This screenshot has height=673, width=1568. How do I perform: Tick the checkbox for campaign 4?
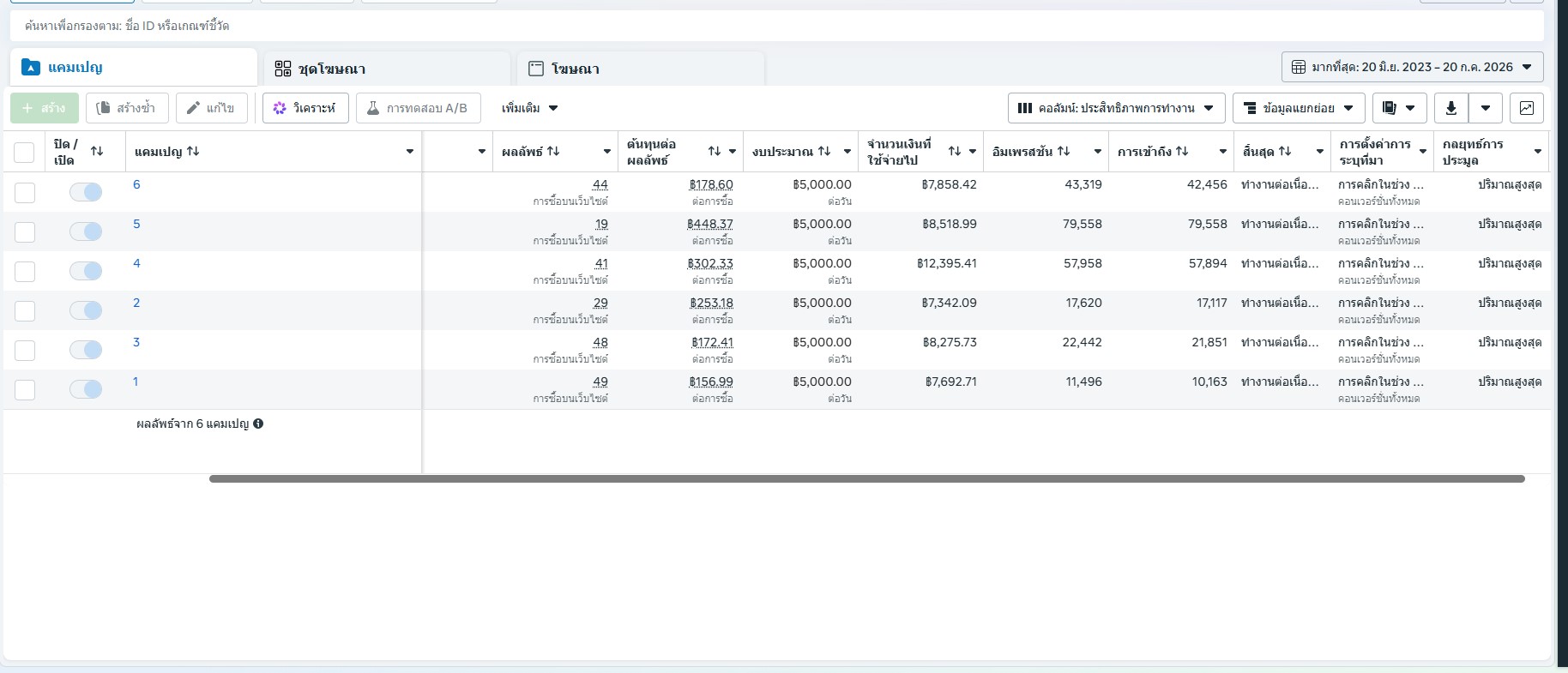[25, 271]
